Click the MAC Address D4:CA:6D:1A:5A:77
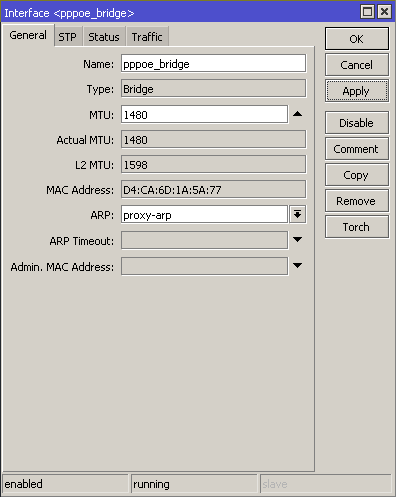Image resolution: width=396 pixels, height=497 pixels. [x=213, y=190]
